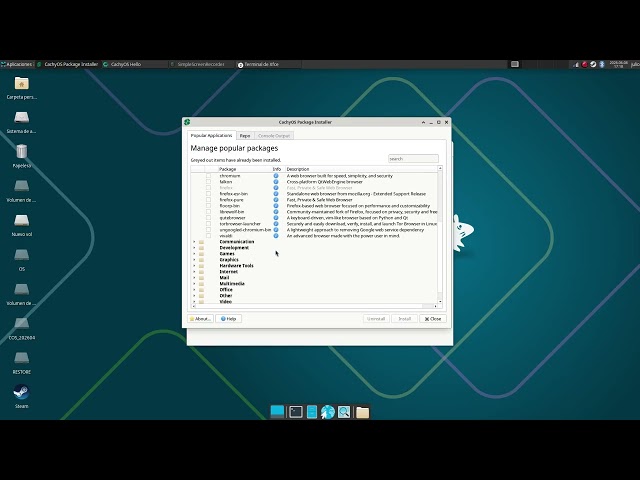640x480 pixels.
Task: Expand the Games category
Action: 194,254
